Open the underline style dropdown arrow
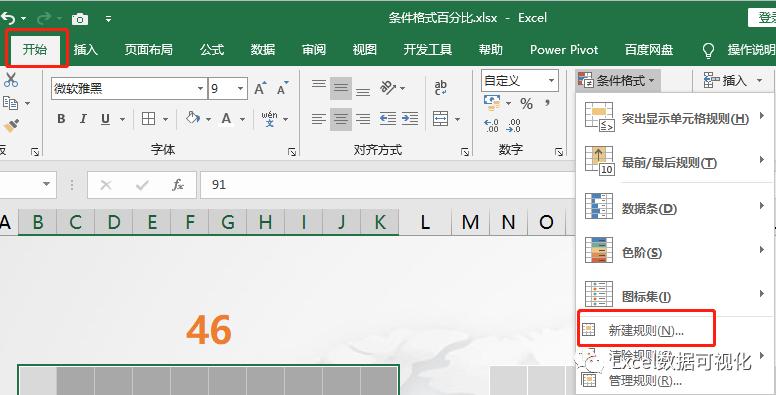The height and width of the screenshot is (395, 776). [122, 119]
